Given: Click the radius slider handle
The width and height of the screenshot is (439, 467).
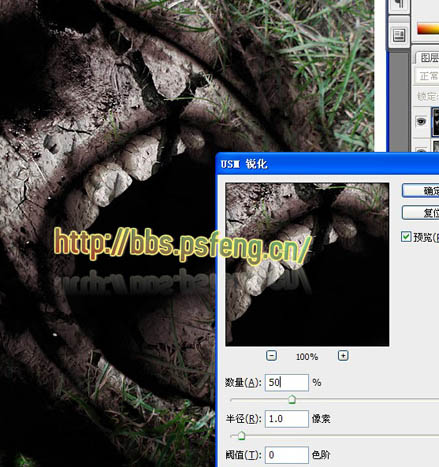Looking at the screenshot, I should (x=242, y=435).
